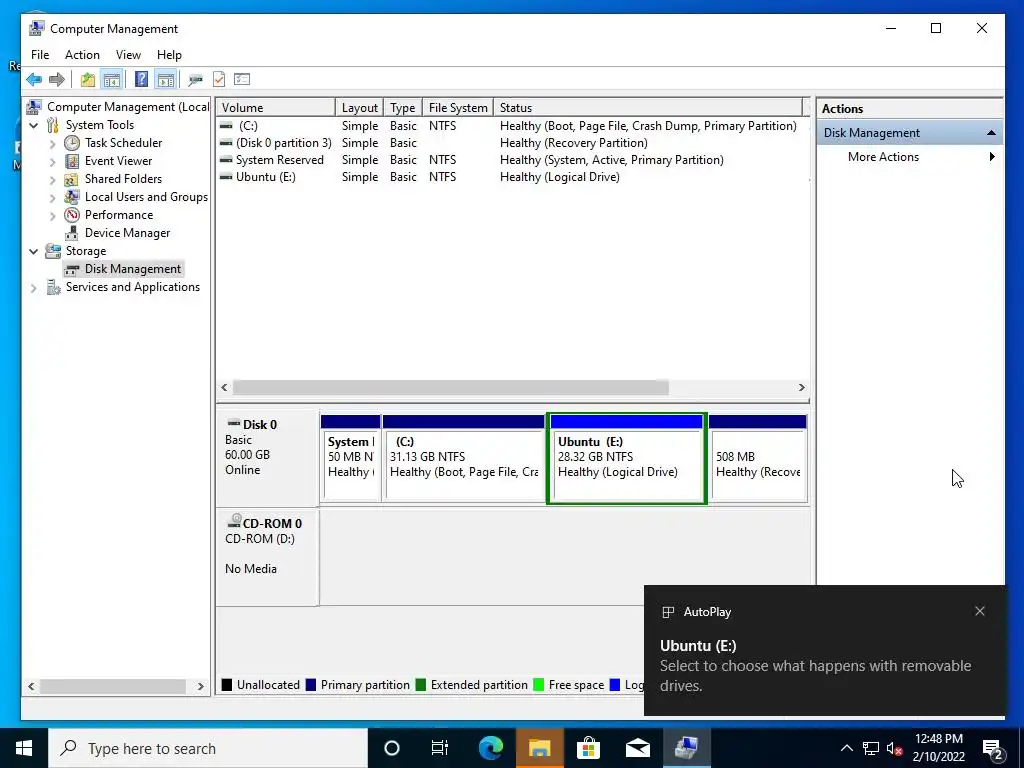
Task: Collapse the Disk Management actions section
Action: pyautogui.click(x=991, y=133)
